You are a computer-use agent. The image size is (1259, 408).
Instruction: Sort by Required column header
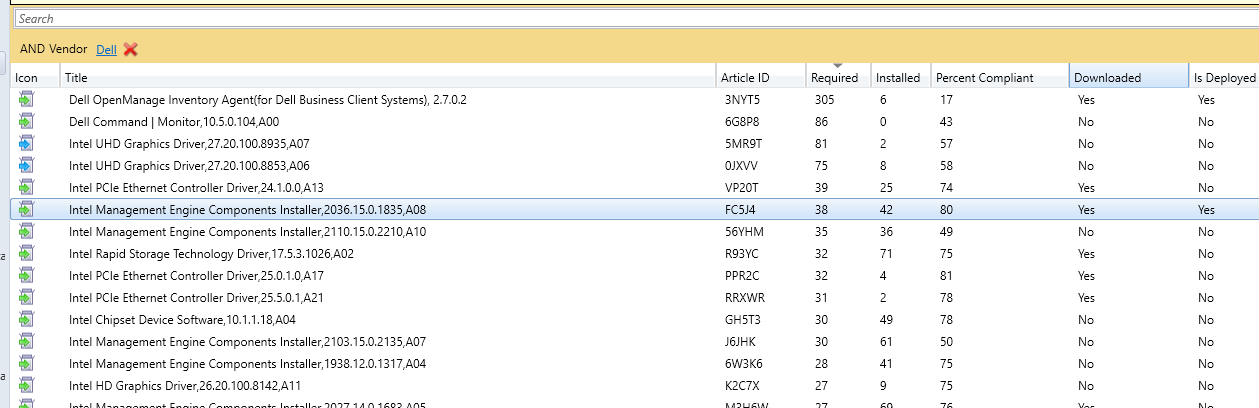pyautogui.click(x=838, y=77)
